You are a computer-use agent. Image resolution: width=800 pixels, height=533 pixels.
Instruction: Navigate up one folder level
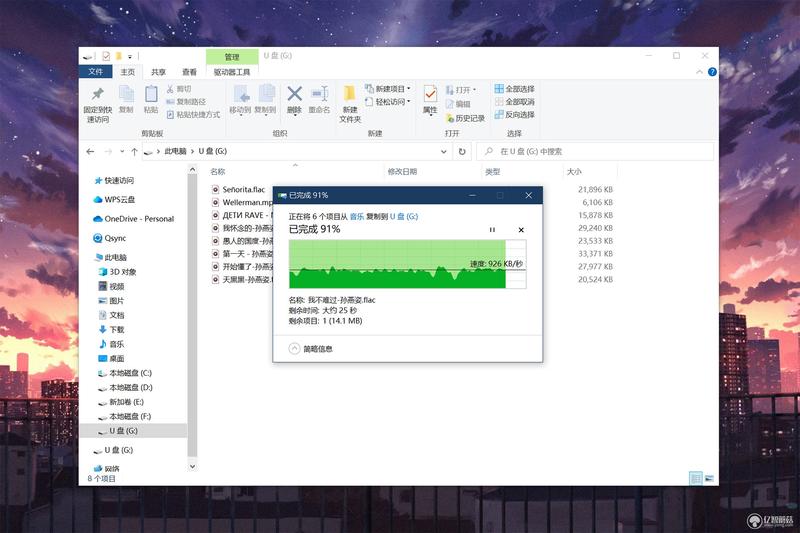tap(134, 151)
